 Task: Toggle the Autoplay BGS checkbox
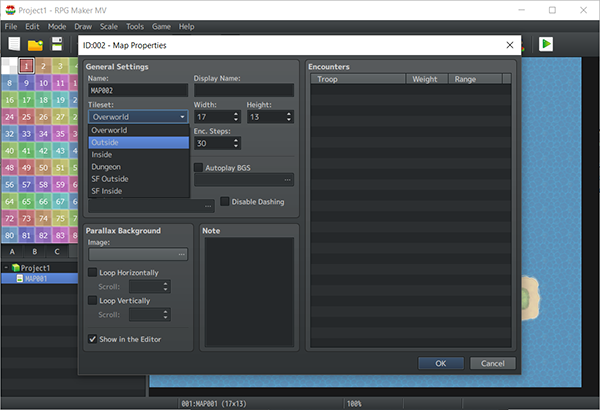point(198,168)
